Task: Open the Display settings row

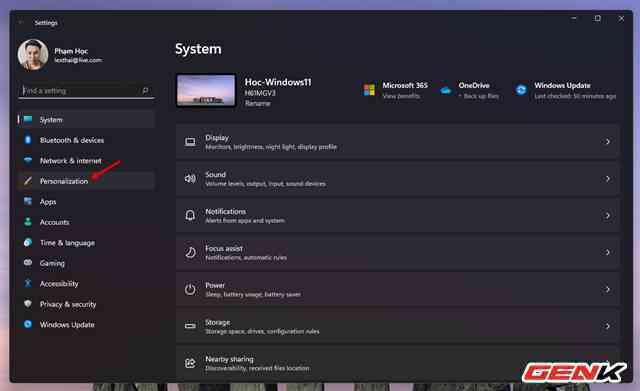Action: (x=398, y=142)
